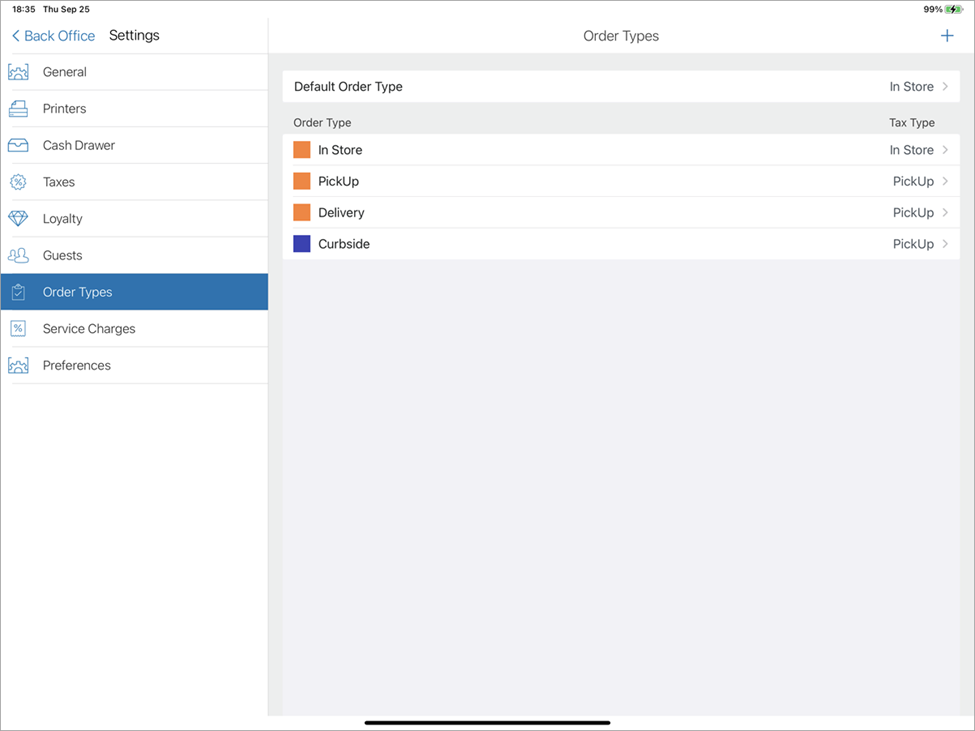Click the Taxes percent badge icon
This screenshot has height=731, width=975.
[x=18, y=182]
